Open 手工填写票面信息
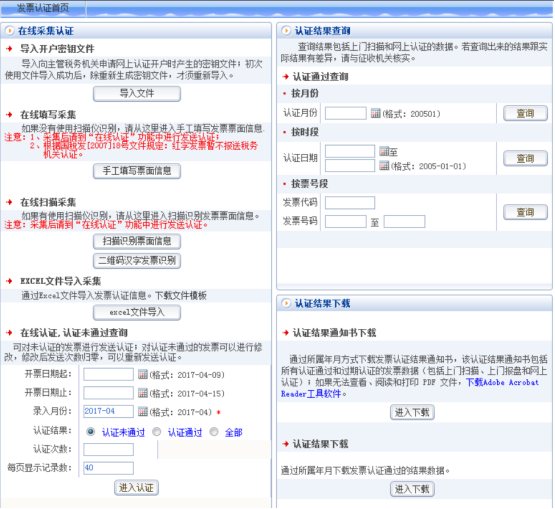 pyautogui.click(x=137, y=171)
